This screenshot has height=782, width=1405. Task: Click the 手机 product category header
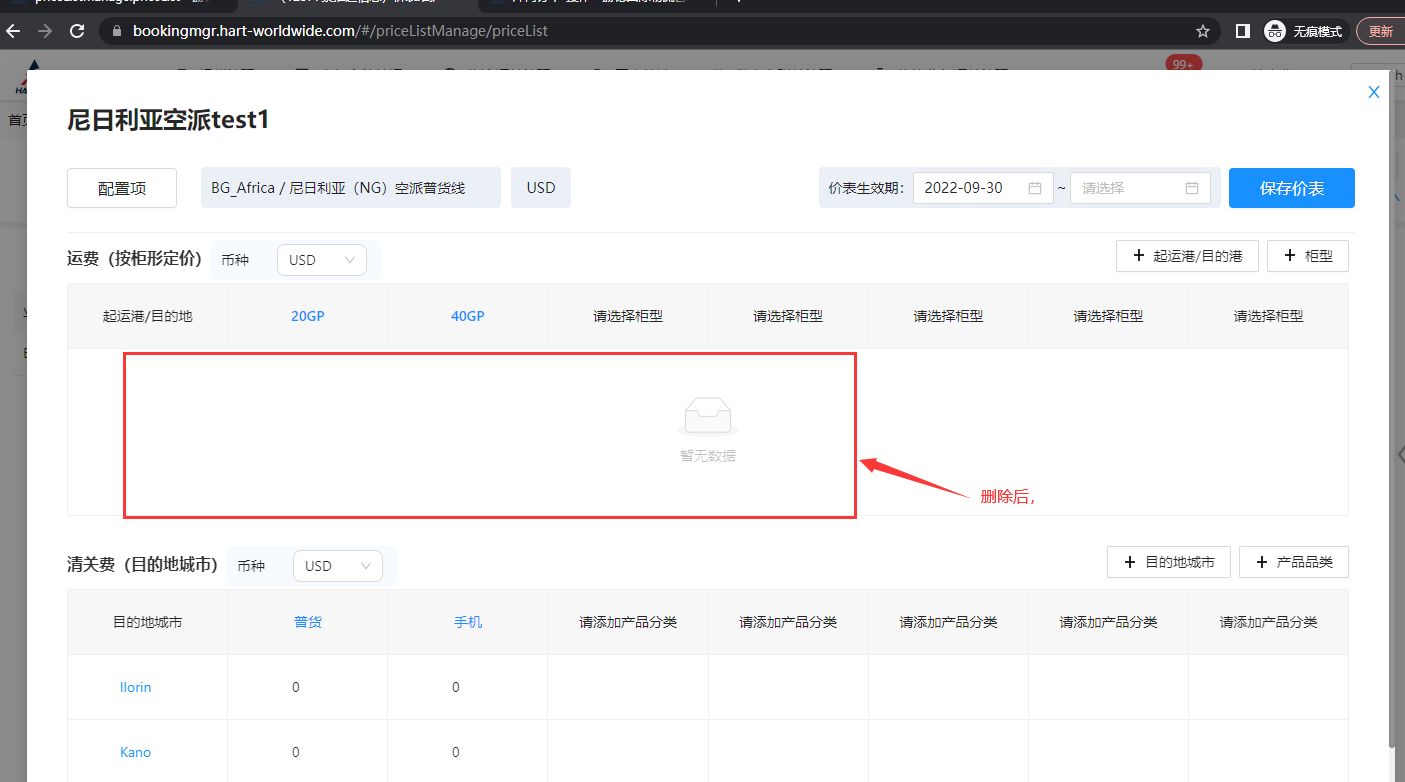click(468, 622)
